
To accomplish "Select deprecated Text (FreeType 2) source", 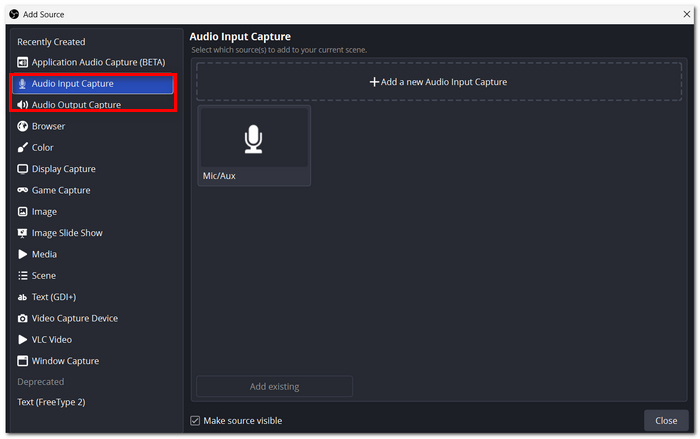I will pyautogui.click(x=51, y=402).
